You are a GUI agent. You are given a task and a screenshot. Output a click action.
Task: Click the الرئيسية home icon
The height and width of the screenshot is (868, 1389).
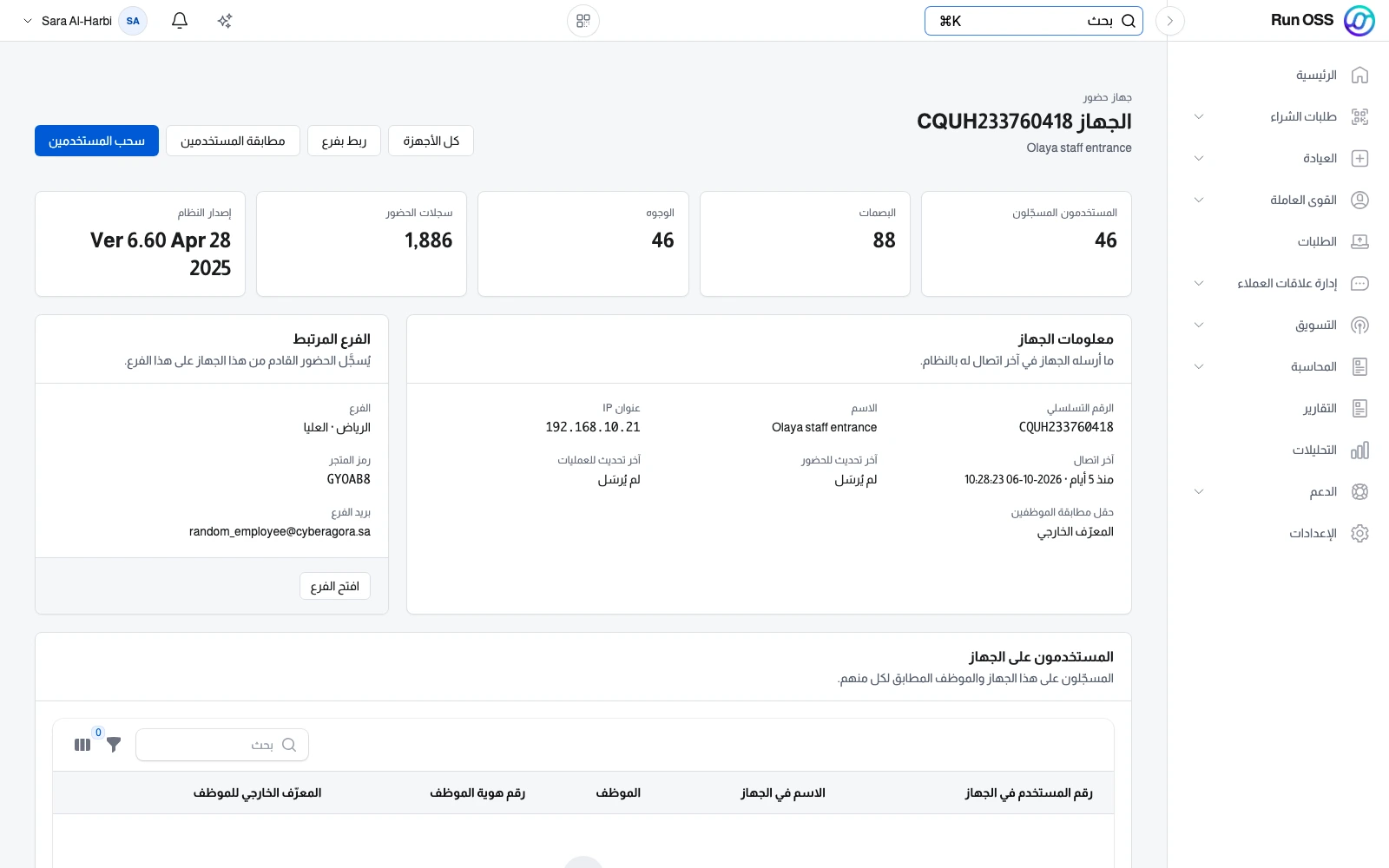coord(1360,76)
